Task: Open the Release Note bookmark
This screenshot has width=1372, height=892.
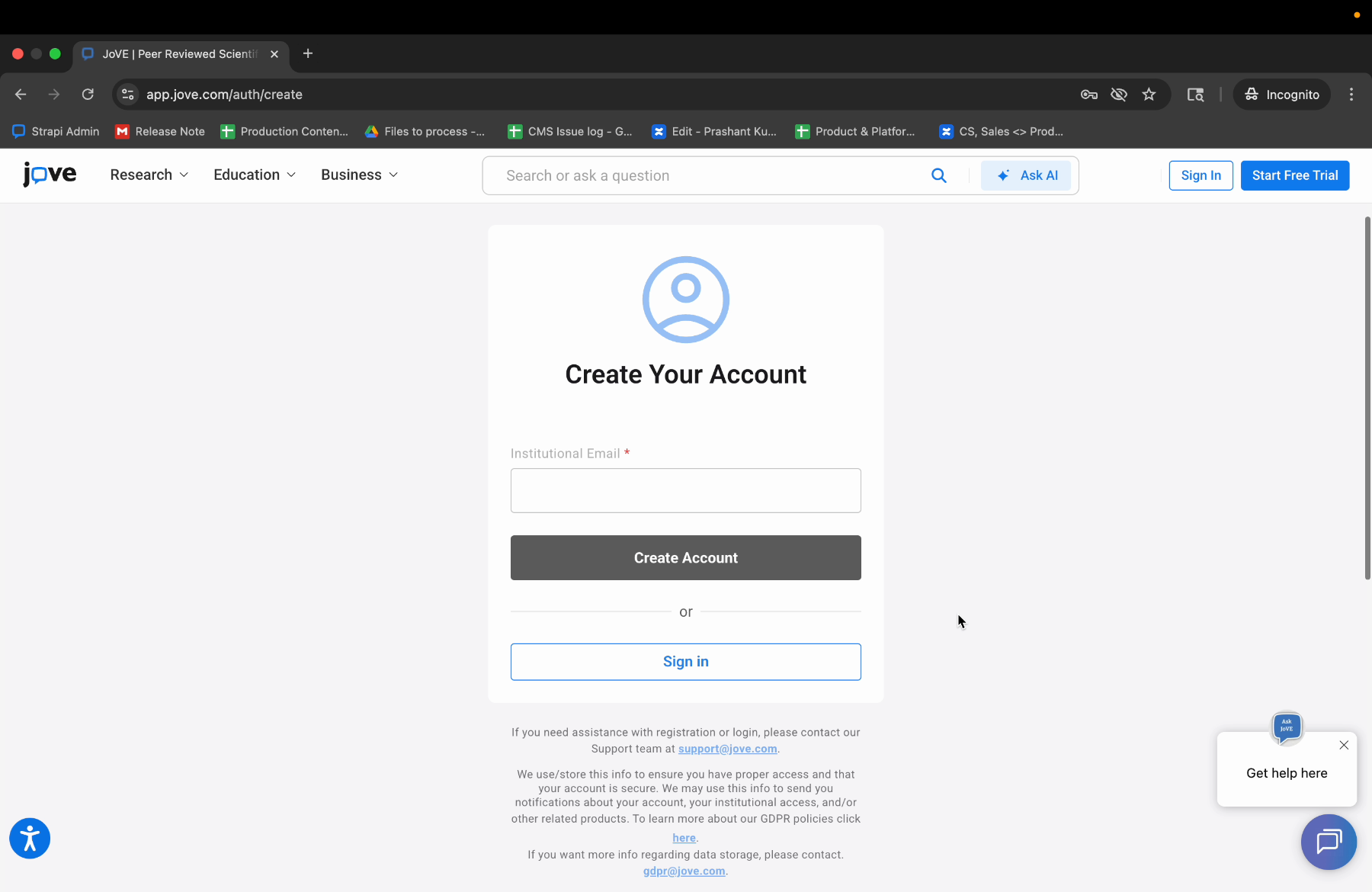Action: click(160, 131)
